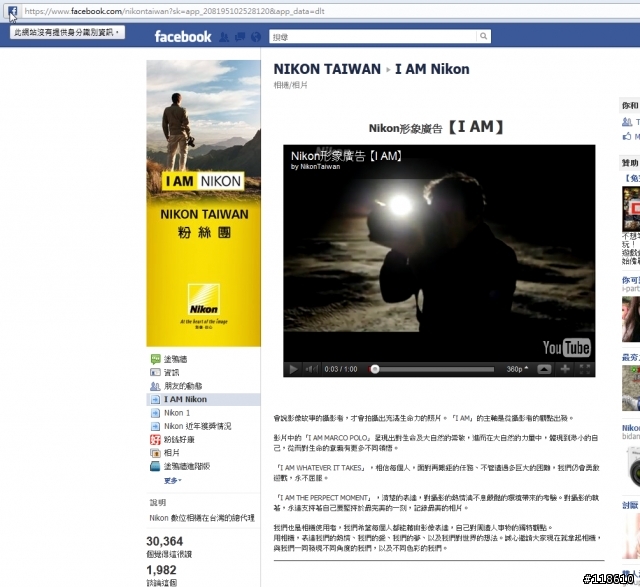Click the Nikon 數位相機在台灣的總代理 description
This screenshot has width=640, height=587.
[x=202, y=518]
